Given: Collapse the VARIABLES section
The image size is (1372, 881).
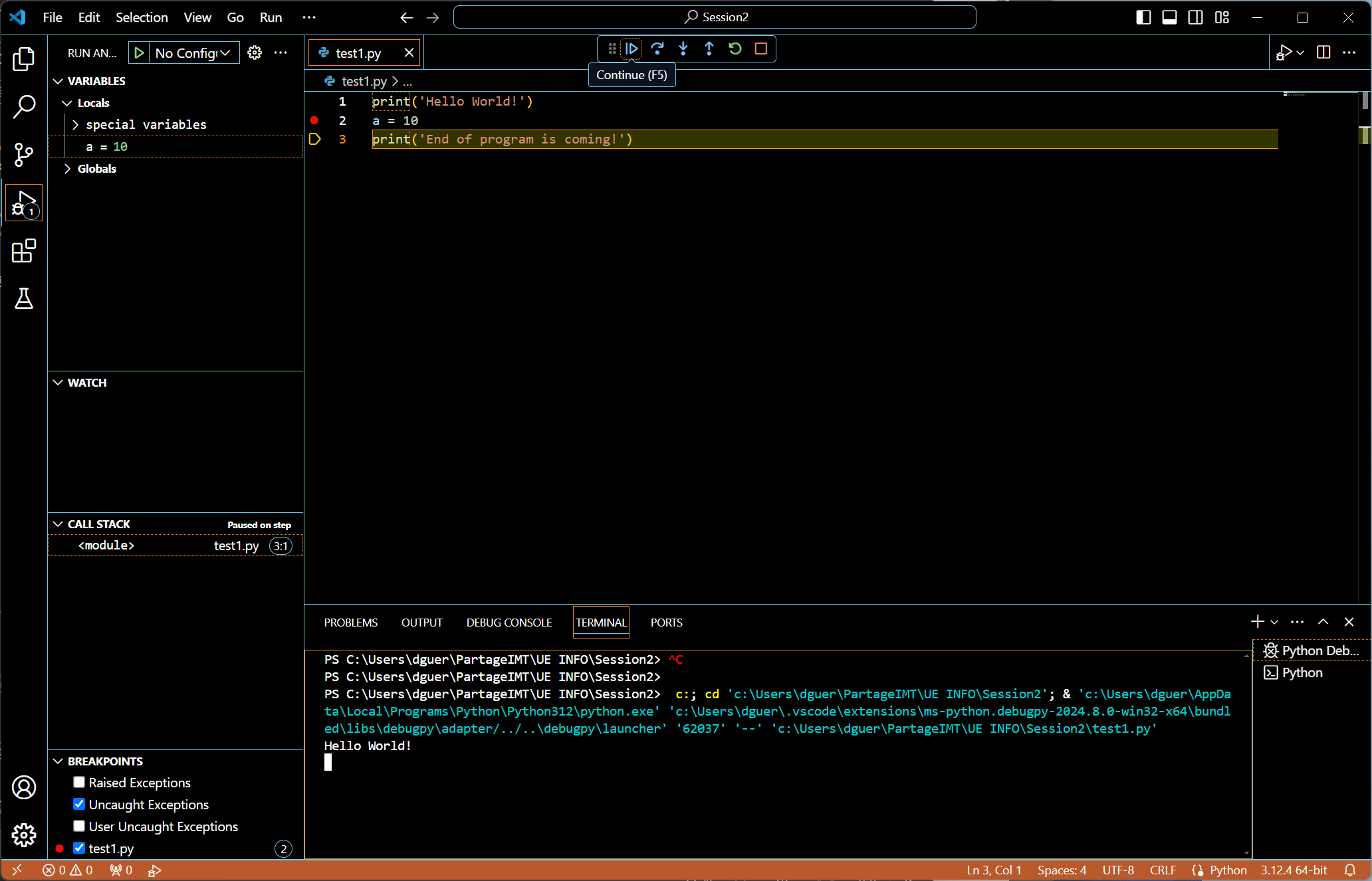Looking at the screenshot, I should click(x=58, y=81).
